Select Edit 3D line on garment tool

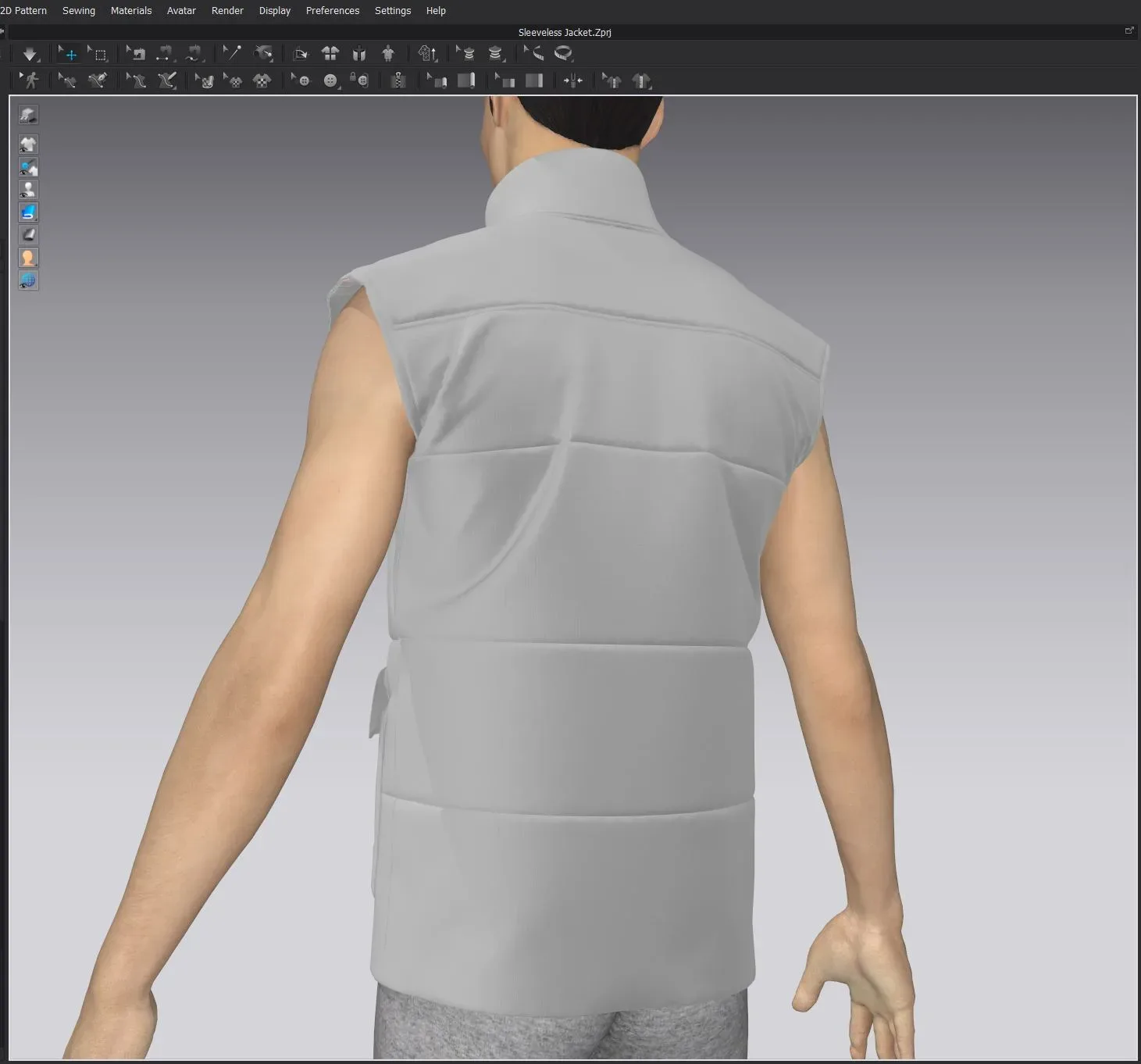136,80
